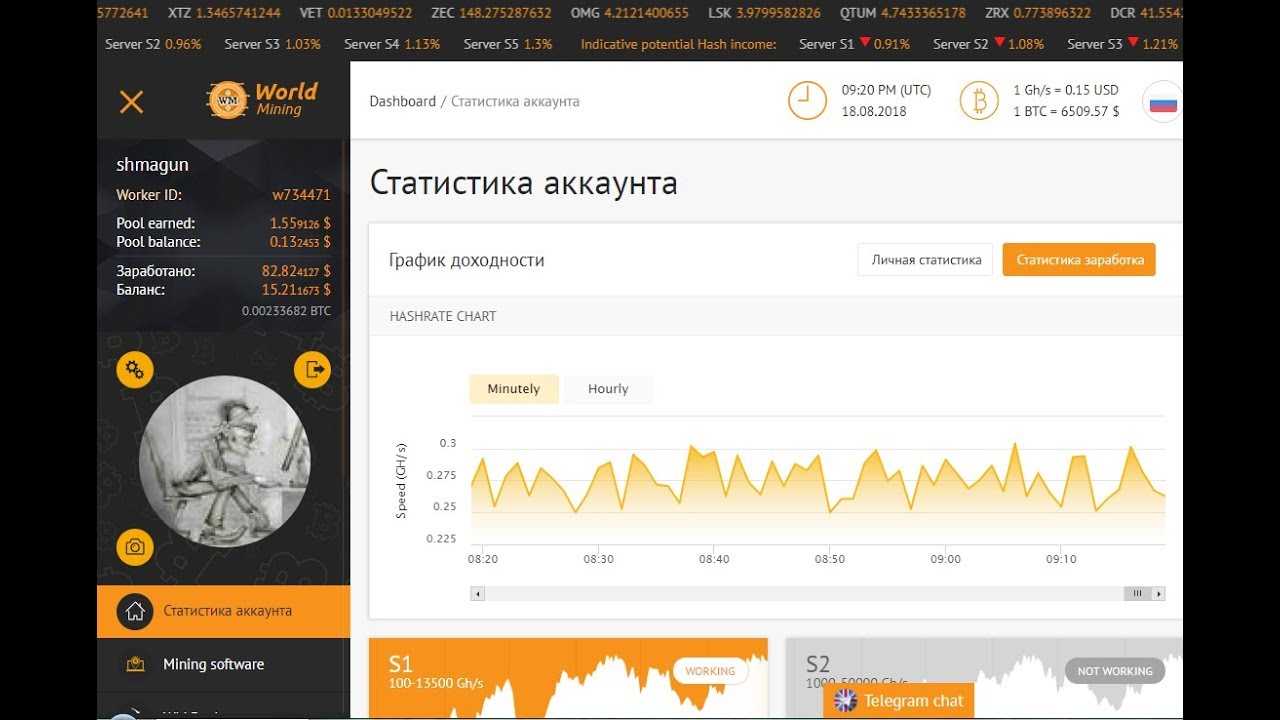
Task: Click the Worker ID value w734471
Action: point(301,195)
